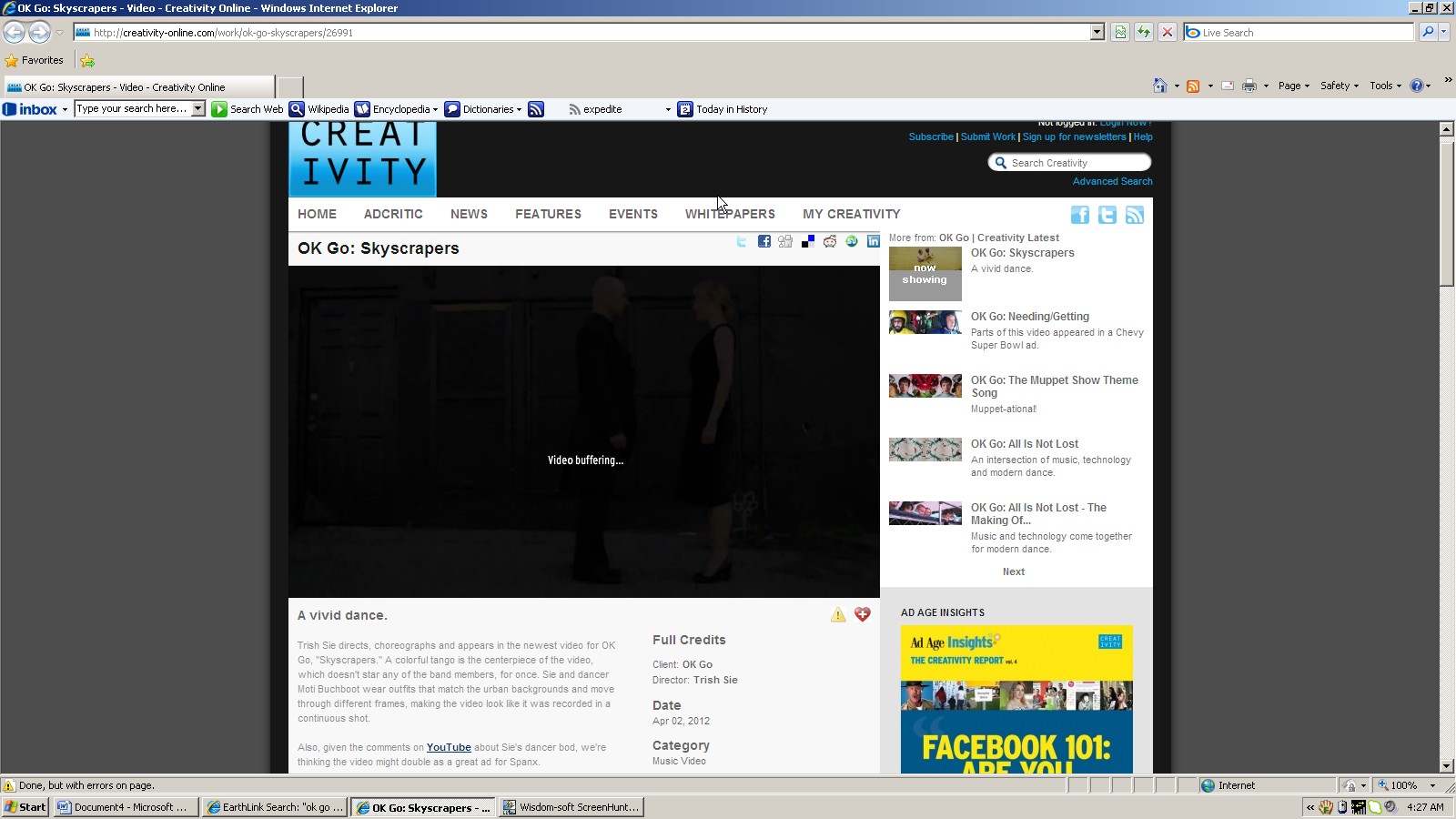Open the toolbar search box dropdown arrow
Viewport: 1456px width, 819px height.
[198, 109]
